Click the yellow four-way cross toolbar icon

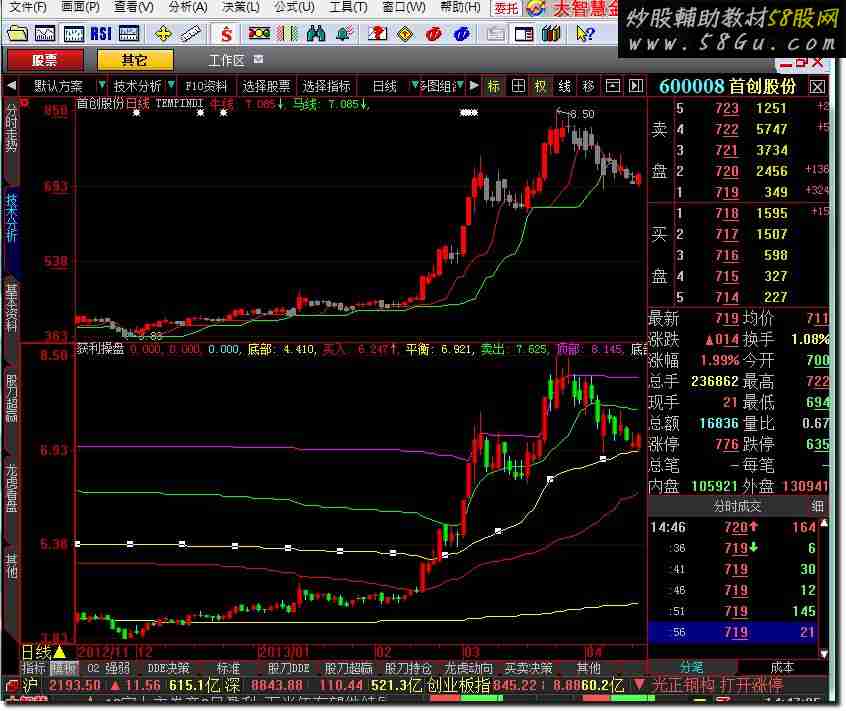pyautogui.click(x=162, y=35)
